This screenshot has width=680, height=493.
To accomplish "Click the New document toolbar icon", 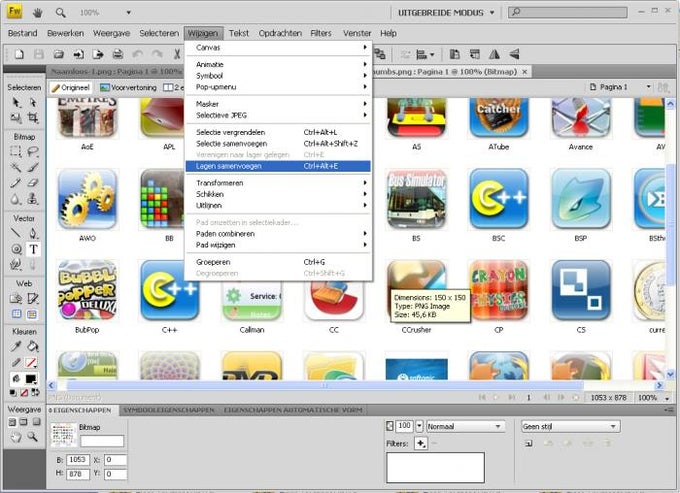I will 19,54.
